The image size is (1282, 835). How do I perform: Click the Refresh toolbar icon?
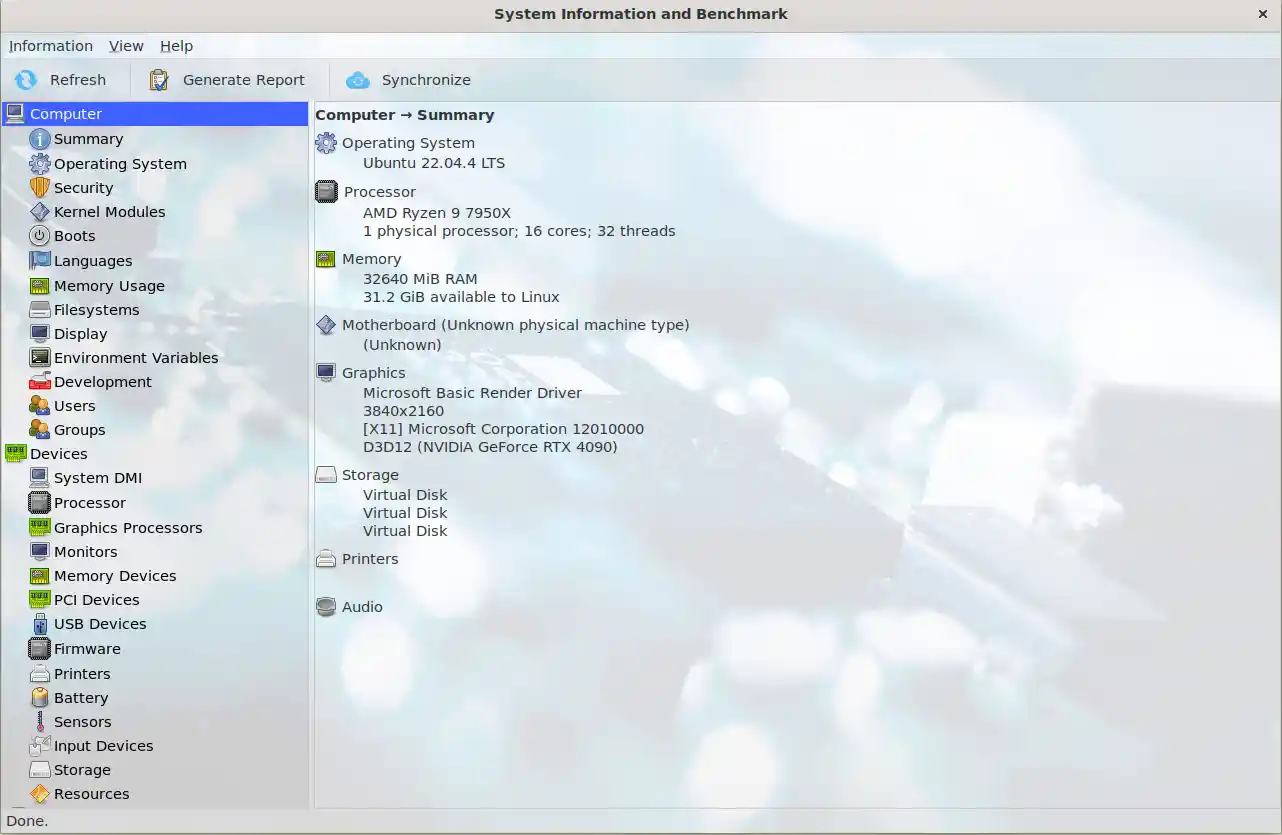tap(26, 80)
